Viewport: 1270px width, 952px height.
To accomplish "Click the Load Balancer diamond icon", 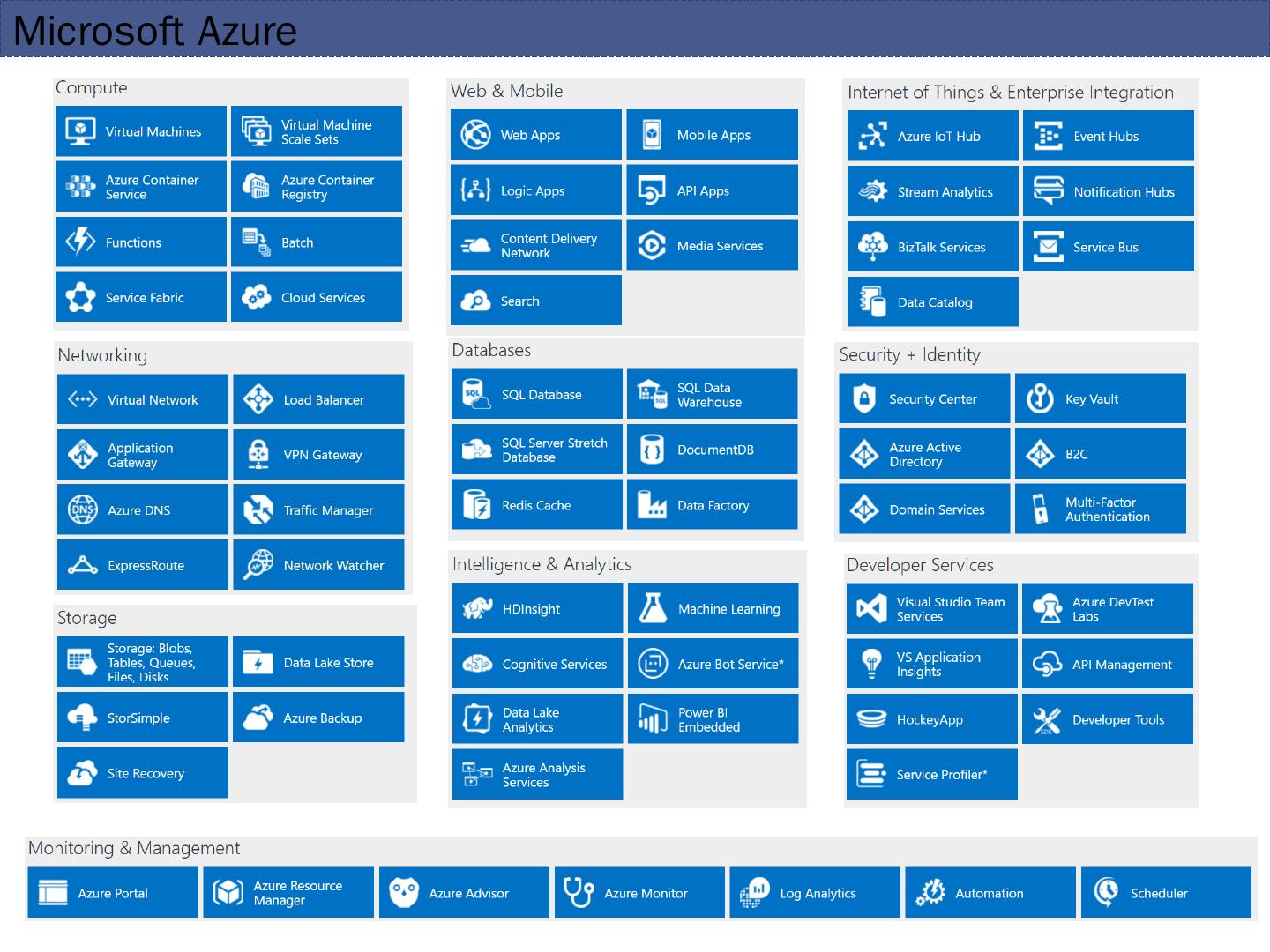I will click(258, 399).
